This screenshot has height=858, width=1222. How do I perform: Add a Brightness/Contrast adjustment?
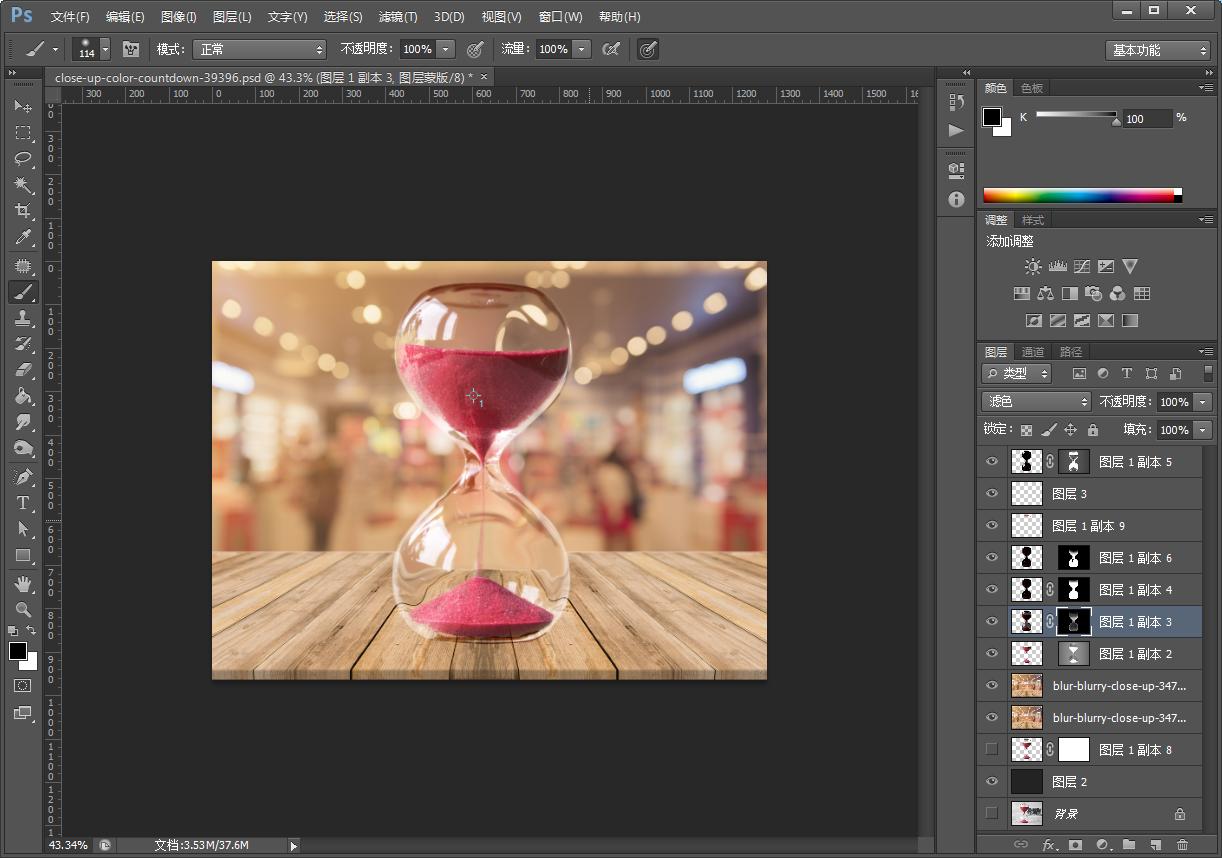(x=1033, y=267)
